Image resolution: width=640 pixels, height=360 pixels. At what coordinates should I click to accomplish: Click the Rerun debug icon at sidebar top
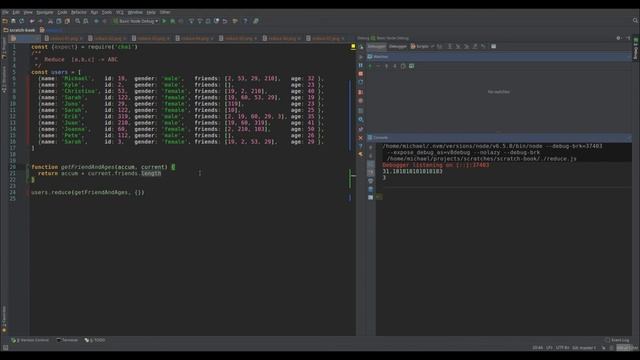(x=361, y=47)
